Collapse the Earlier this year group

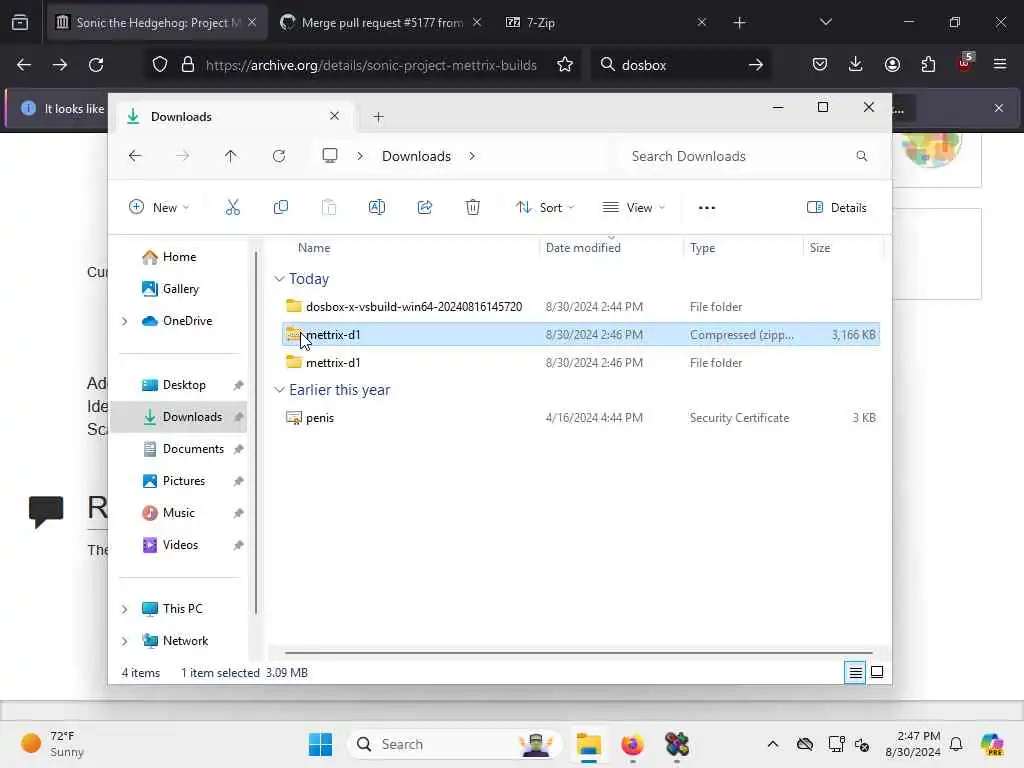[279, 390]
